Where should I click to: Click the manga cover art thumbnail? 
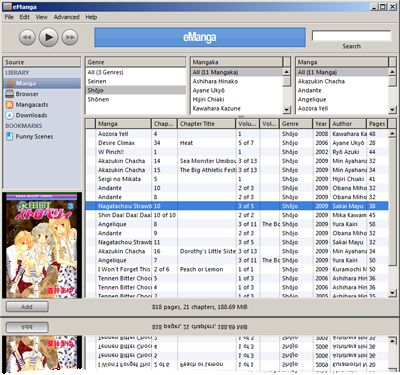click(42, 245)
